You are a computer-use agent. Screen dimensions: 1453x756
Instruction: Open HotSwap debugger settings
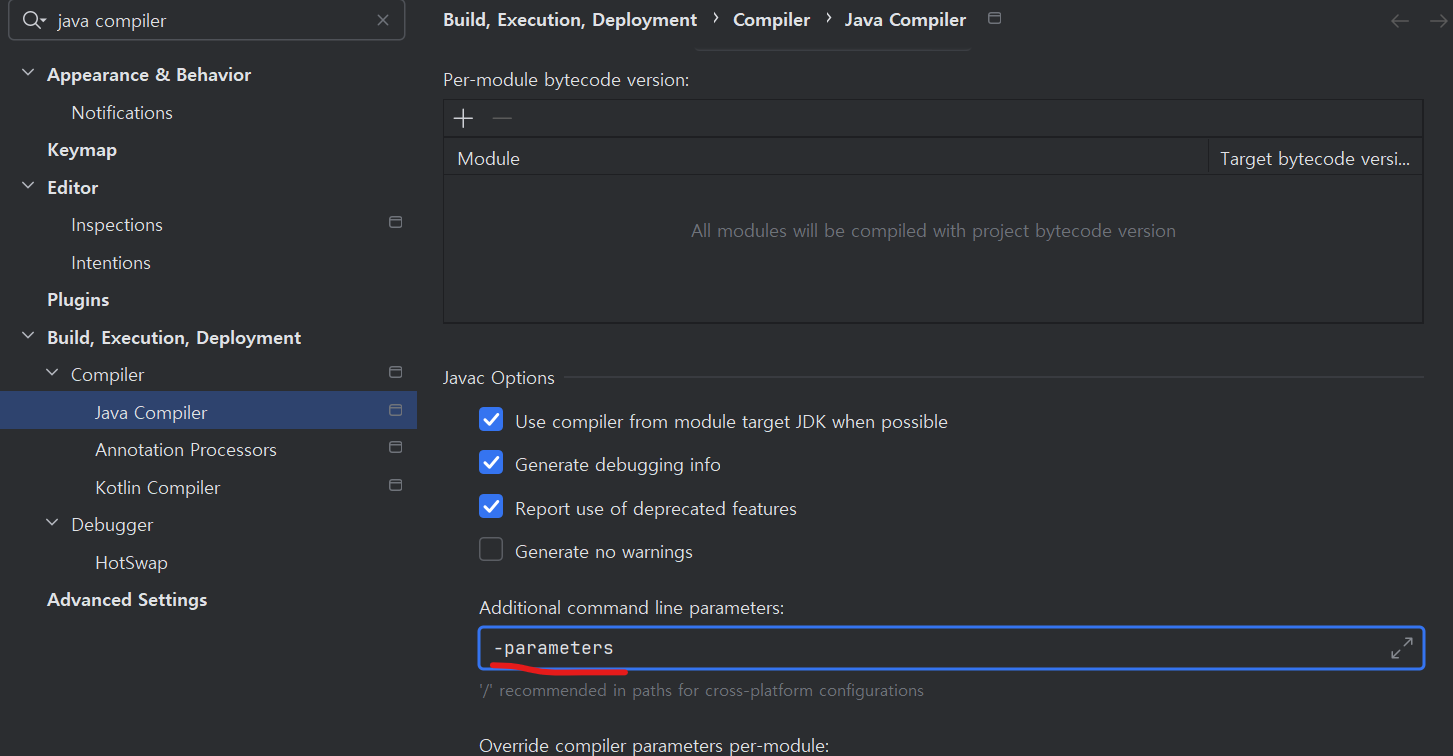coord(131,563)
